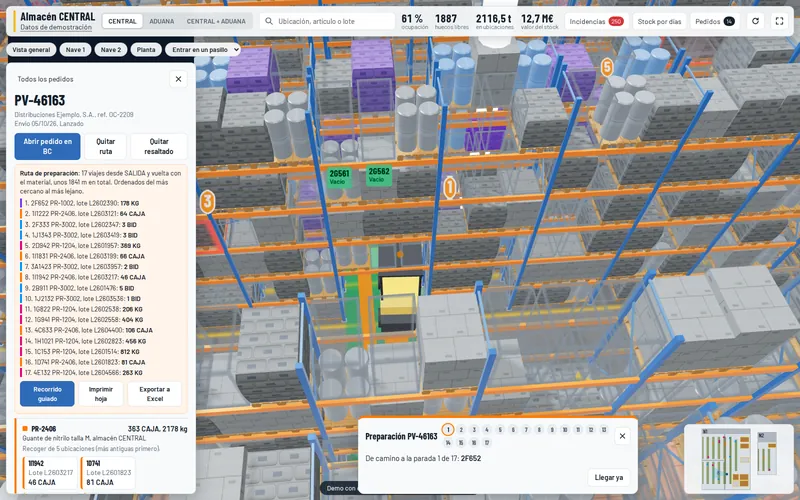Jump to preparation stop 1
Screen dimensions: 800x500
(447, 430)
